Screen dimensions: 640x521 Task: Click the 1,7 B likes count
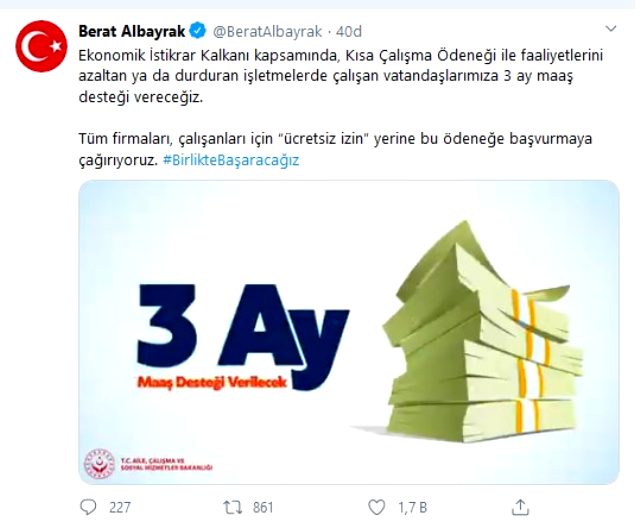[412, 507]
